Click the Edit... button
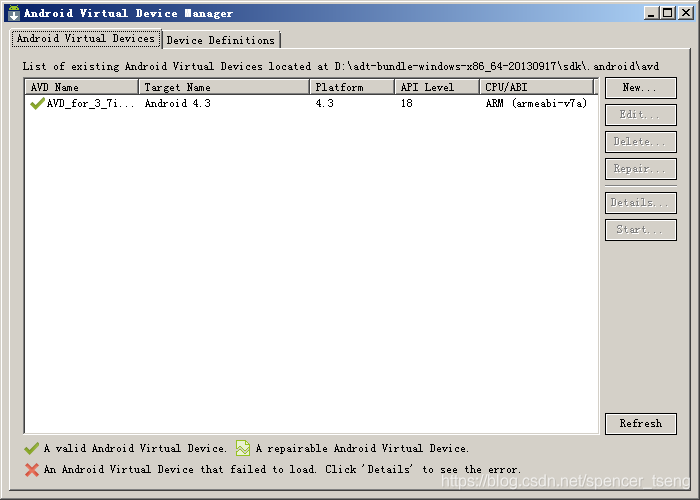The image size is (700, 500). [x=641, y=115]
